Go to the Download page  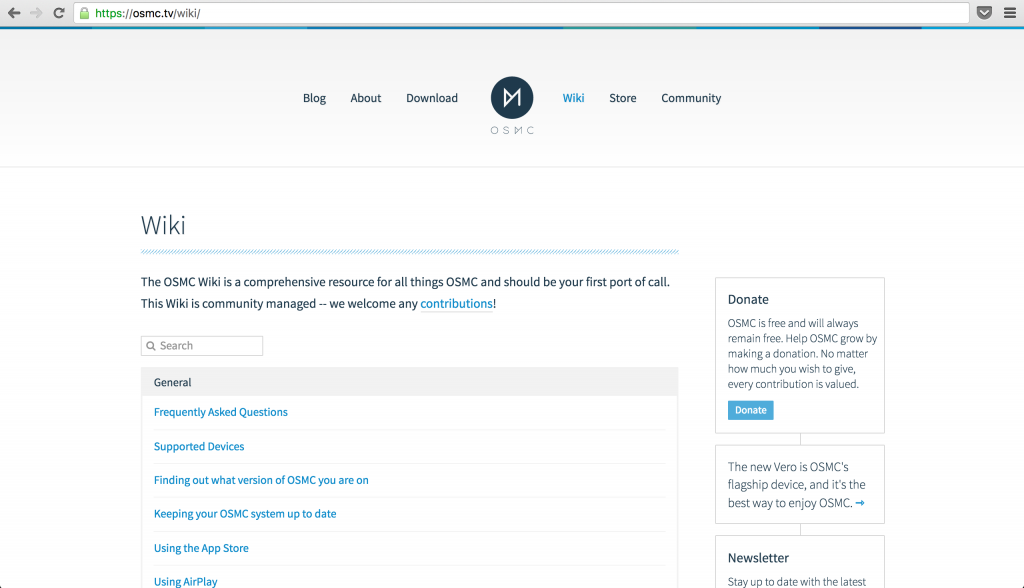click(x=432, y=98)
